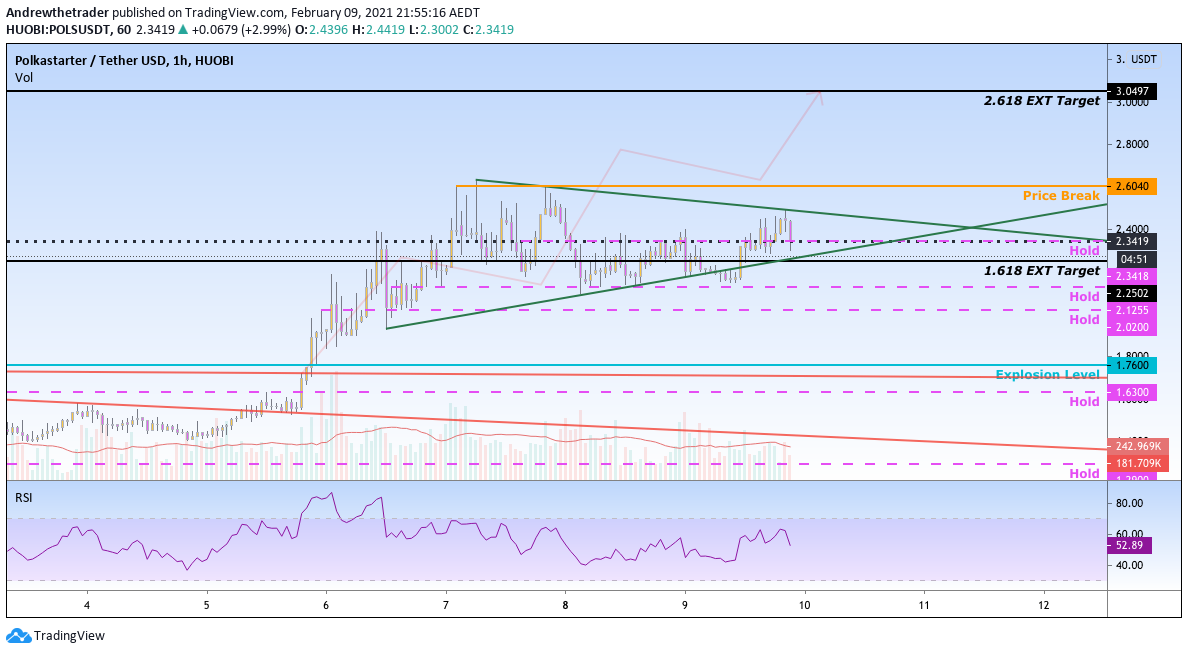Click date 7 on the time axis
The height and width of the screenshot is (654, 1188).
pyautogui.click(x=446, y=605)
